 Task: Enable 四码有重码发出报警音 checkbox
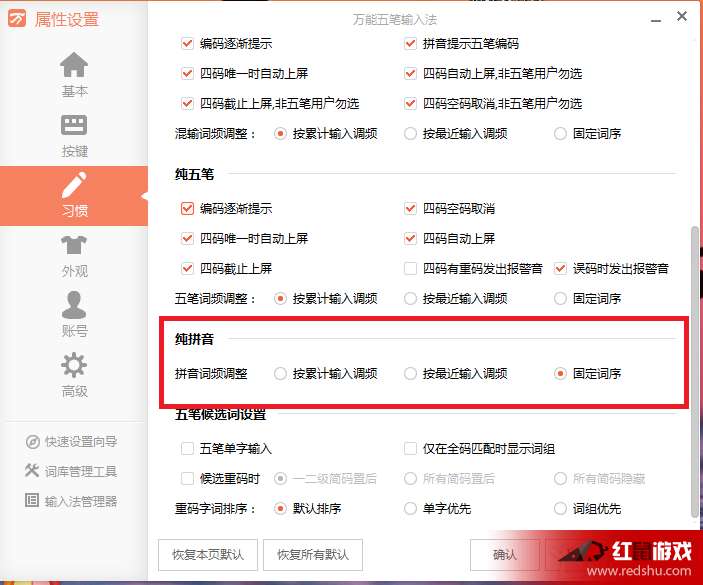tap(410, 269)
